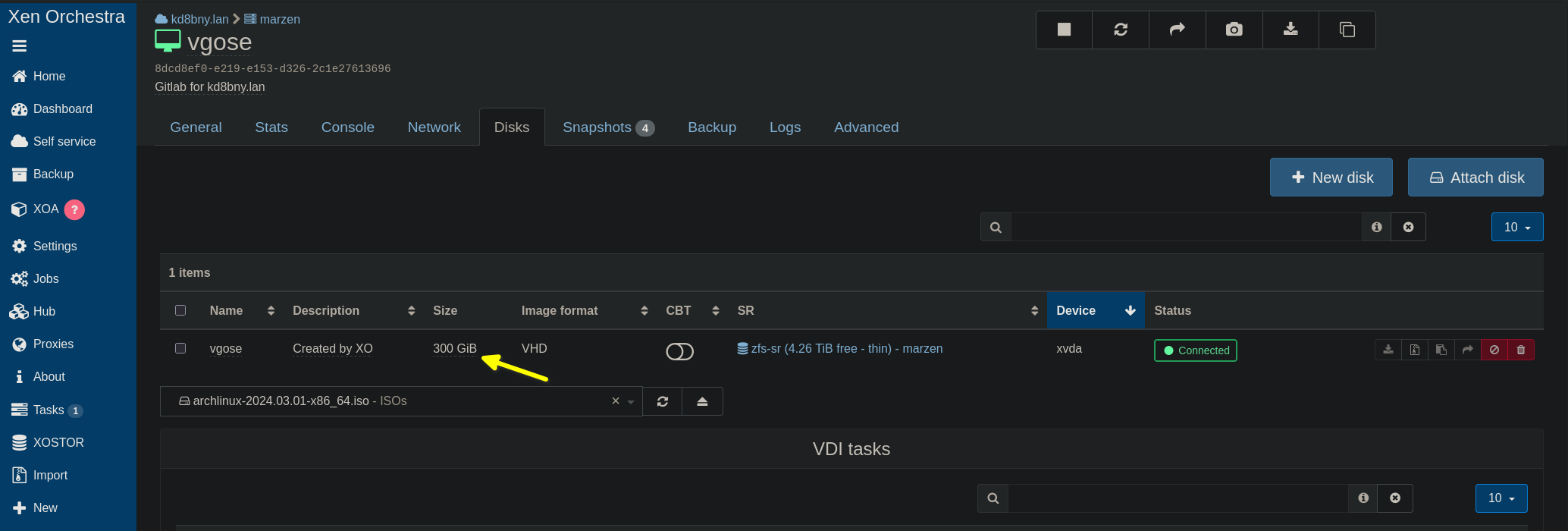Open the Console tab
Viewport: 1568px width, 531px height.
click(x=347, y=127)
